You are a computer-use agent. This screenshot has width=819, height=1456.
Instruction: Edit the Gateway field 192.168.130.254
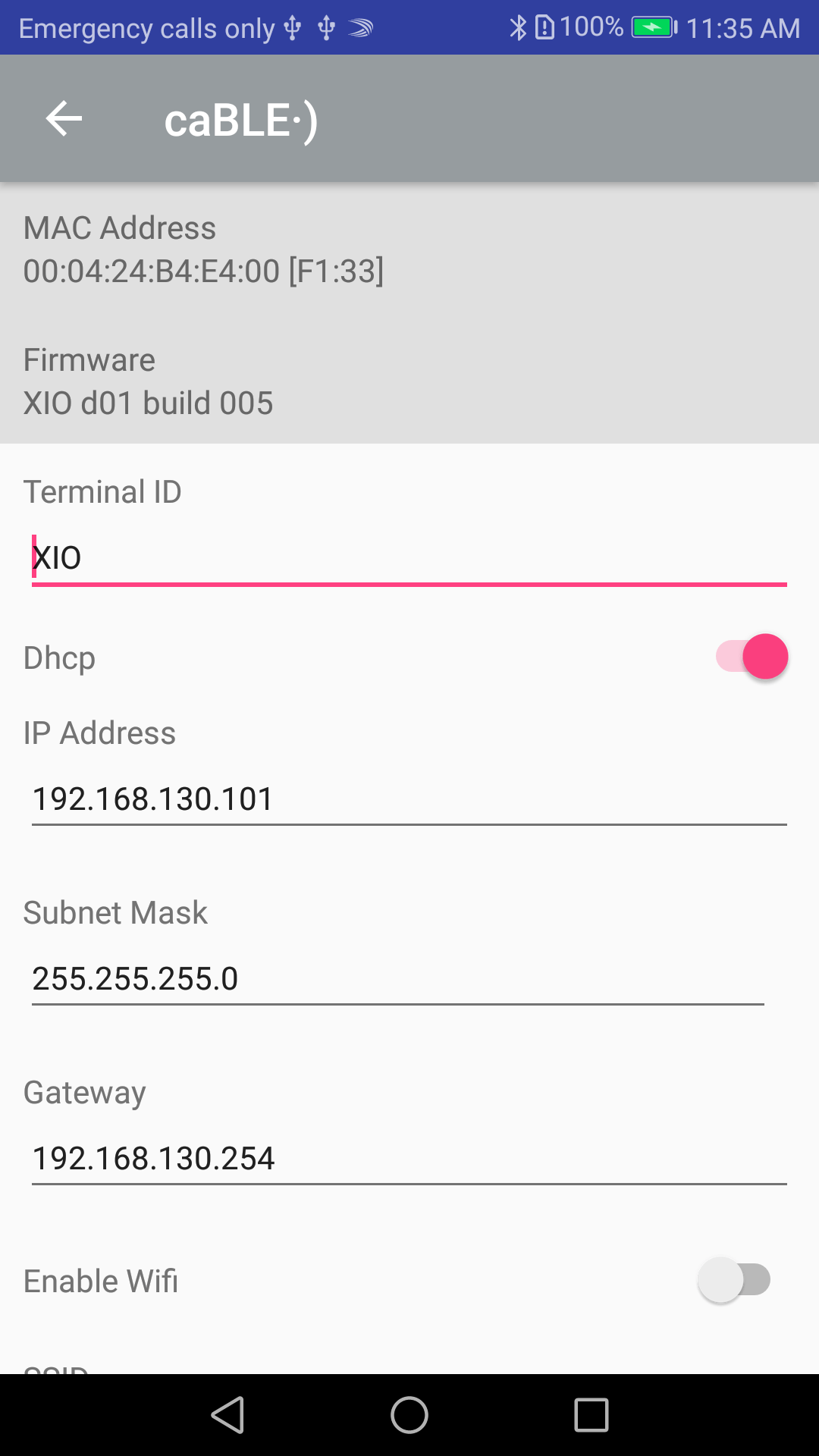[409, 1159]
